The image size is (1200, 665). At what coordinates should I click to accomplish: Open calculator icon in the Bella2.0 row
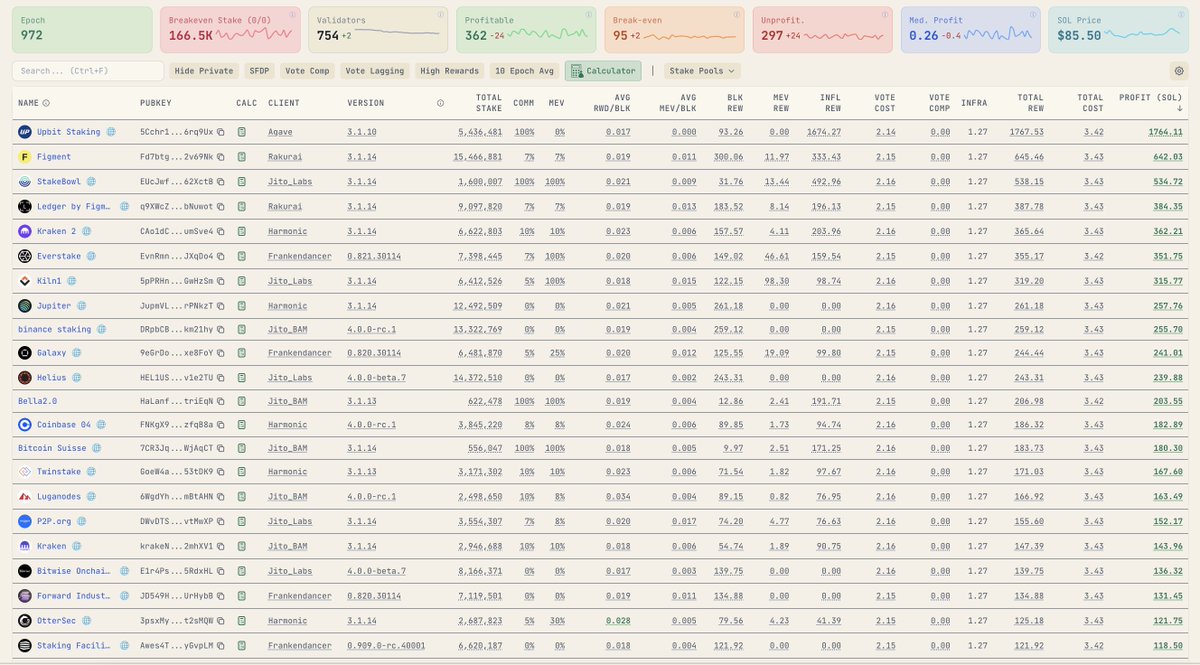pyautogui.click(x=242, y=400)
